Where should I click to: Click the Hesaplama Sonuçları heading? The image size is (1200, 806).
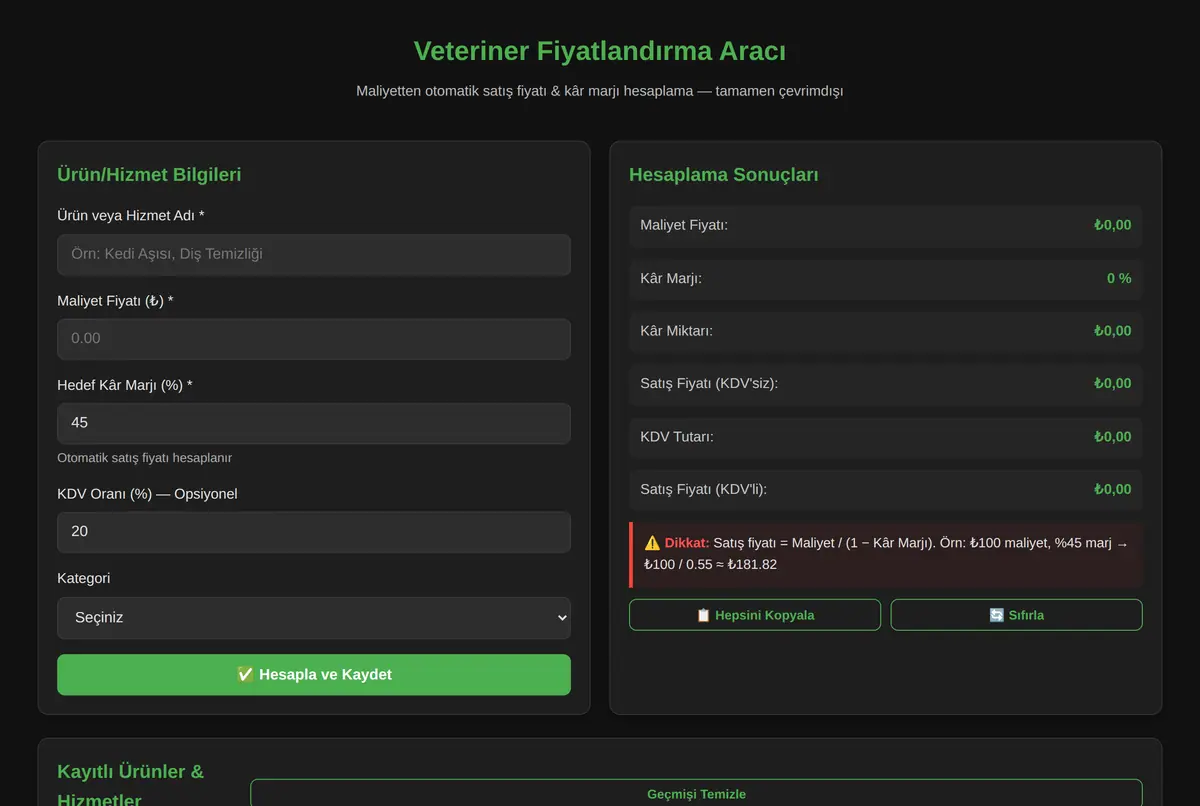[724, 175]
